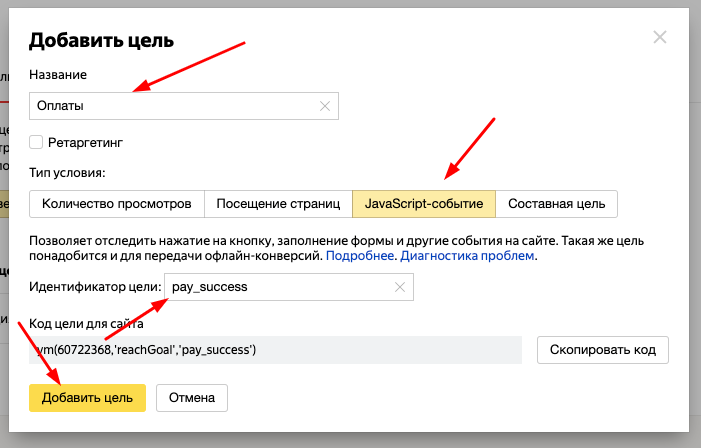Click the Добавить цель dialog heading
The image size is (701, 448).
pos(101,41)
